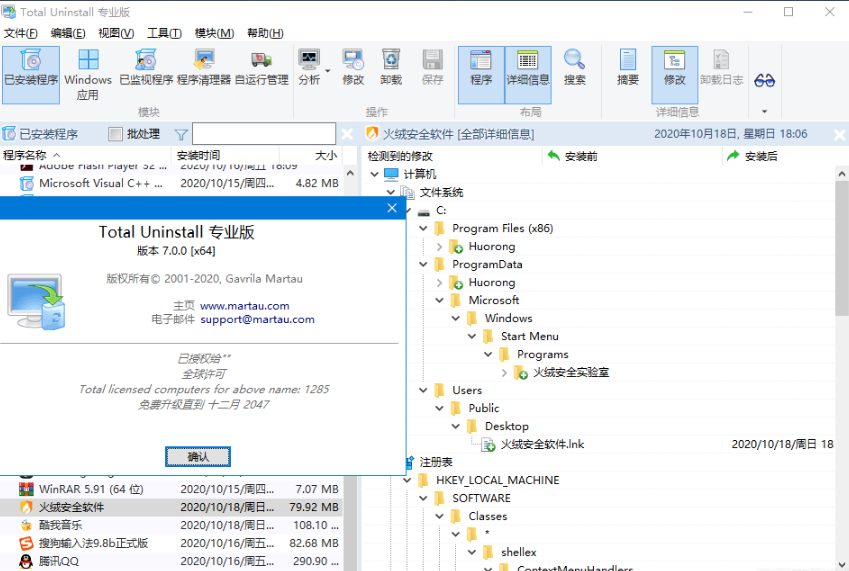Open the 卸载日志 view
The width and height of the screenshot is (849, 571).
[x=722, y=68]
